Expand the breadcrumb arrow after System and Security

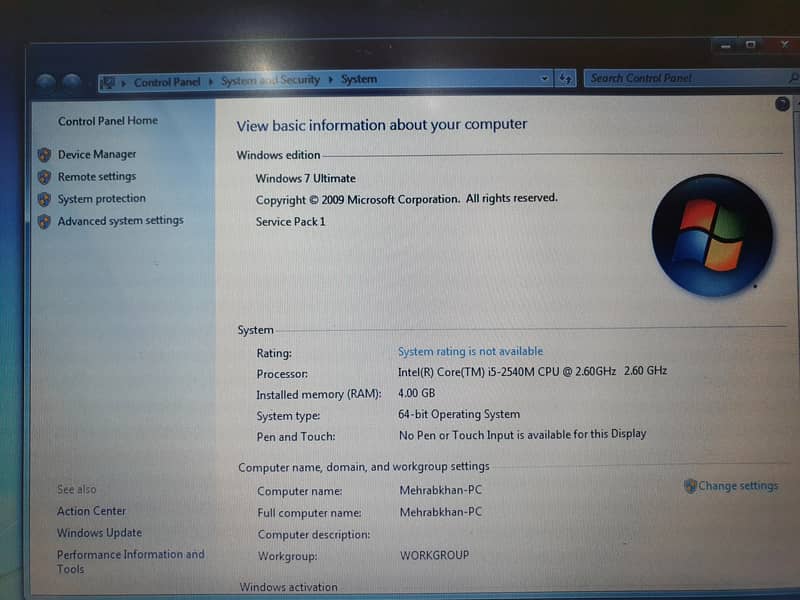331,80
